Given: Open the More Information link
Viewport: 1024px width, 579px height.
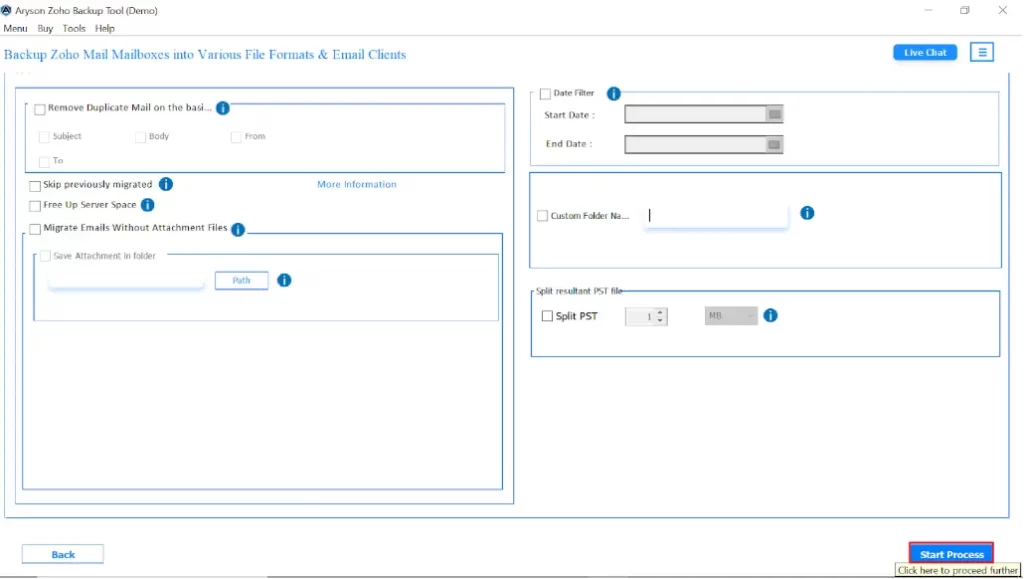Looking at the screenshot, I should click(356, 185).
